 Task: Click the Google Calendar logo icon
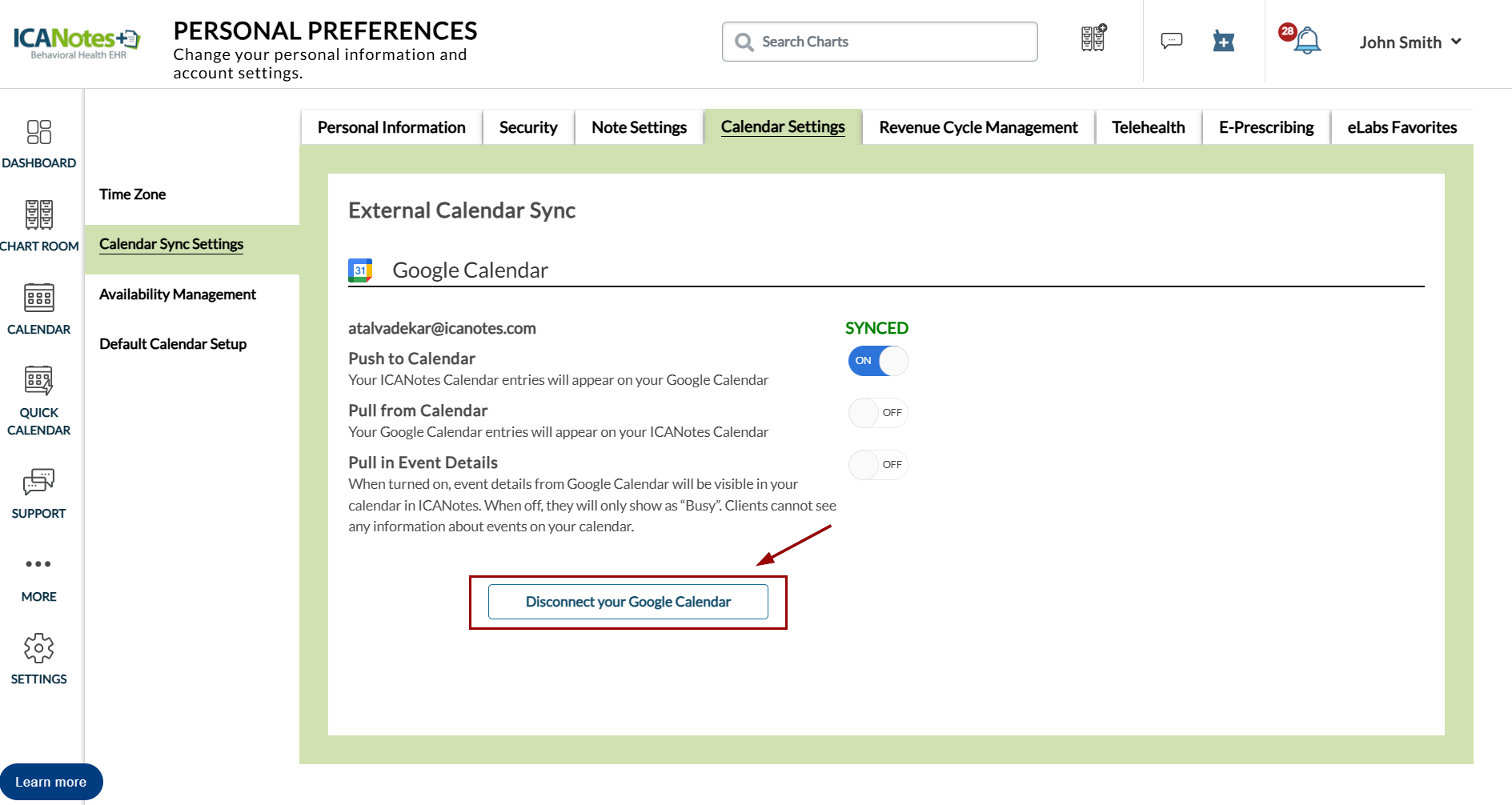tap(360, 270)
